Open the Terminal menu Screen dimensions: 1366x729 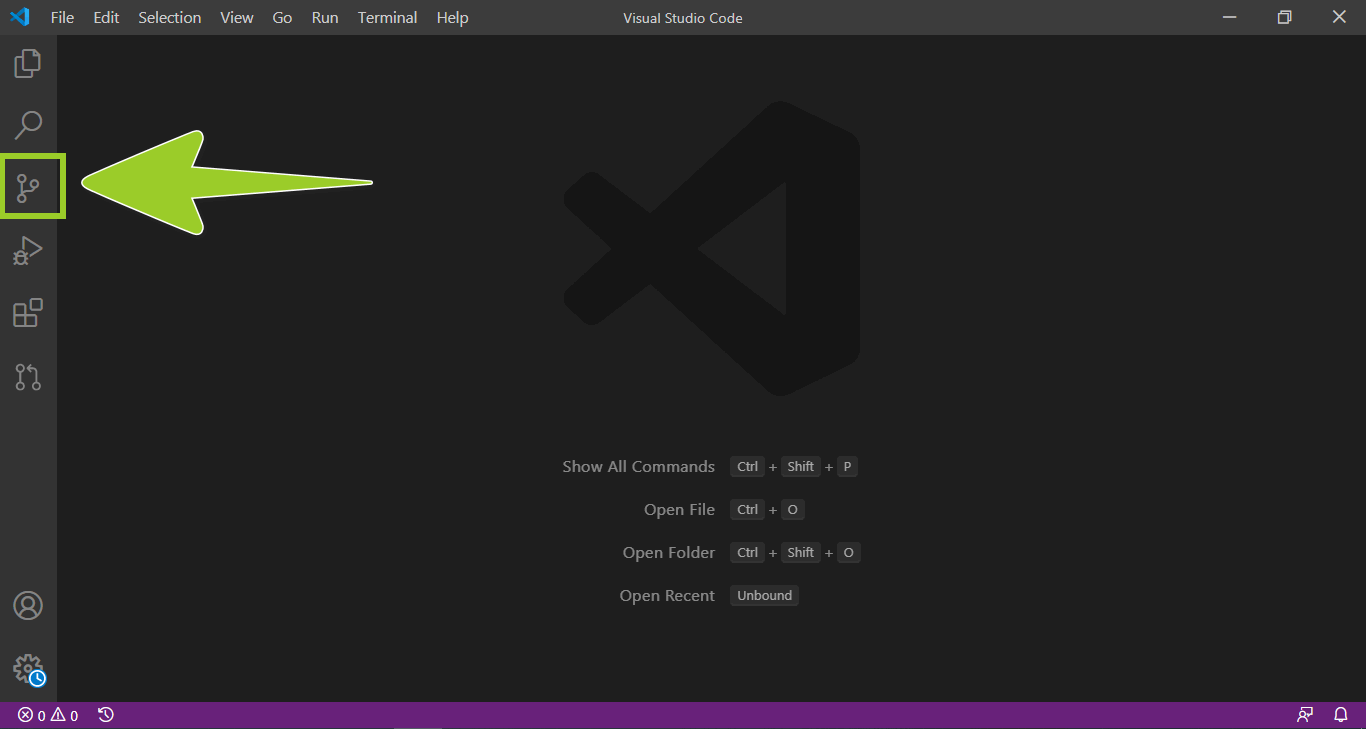click(387, 18)
